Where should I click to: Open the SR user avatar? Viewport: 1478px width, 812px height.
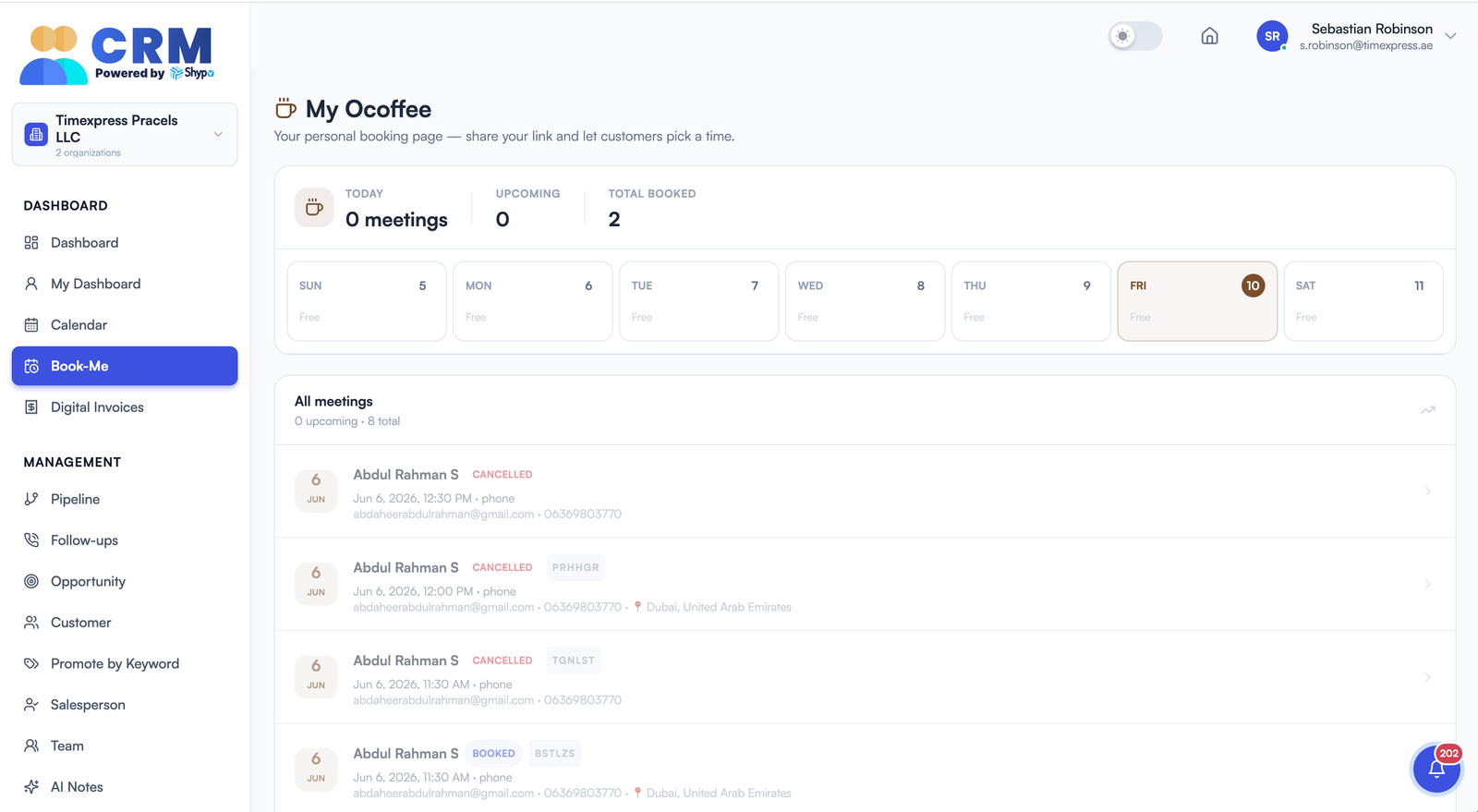tap(1272, 36)
